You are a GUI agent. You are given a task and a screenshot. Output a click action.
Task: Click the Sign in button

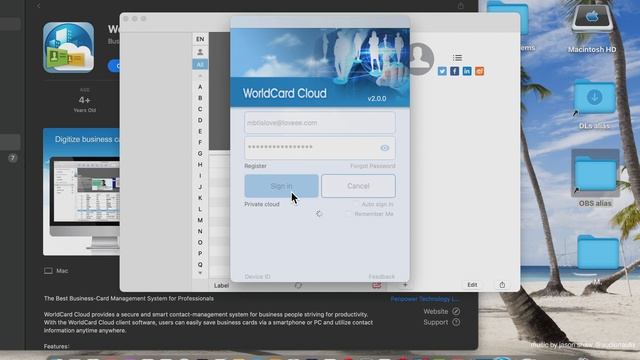[x=281, y=186]
